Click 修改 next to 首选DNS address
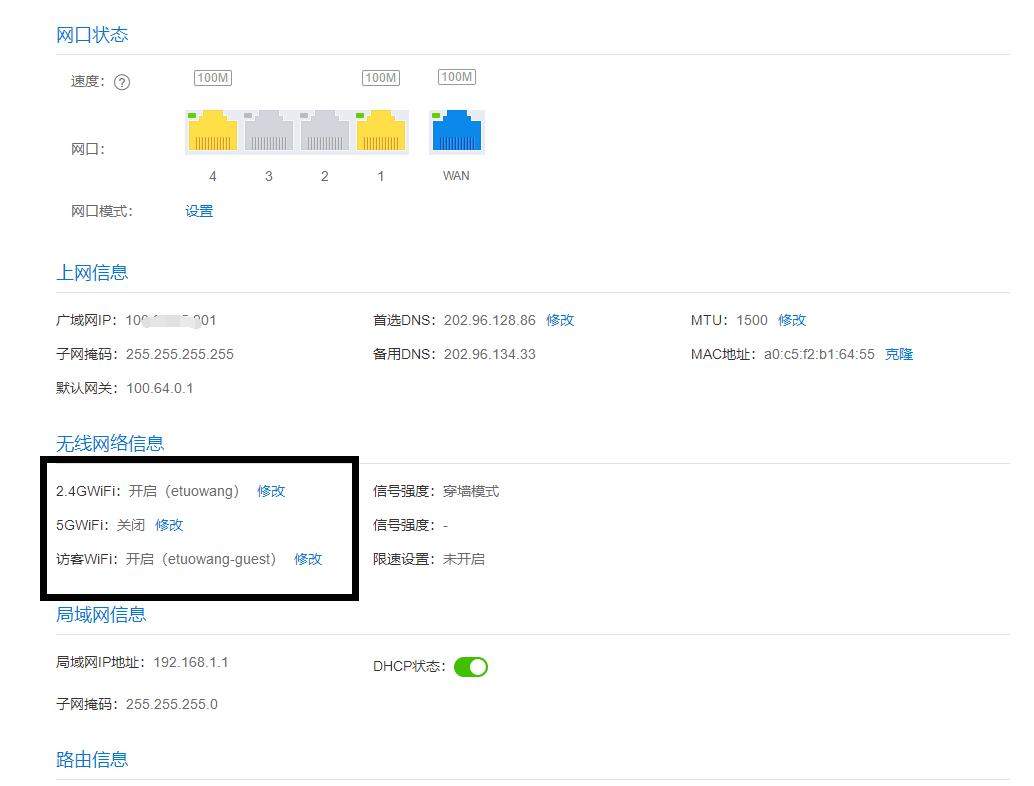Screen dimensions: 1034x786 (559, 320)
